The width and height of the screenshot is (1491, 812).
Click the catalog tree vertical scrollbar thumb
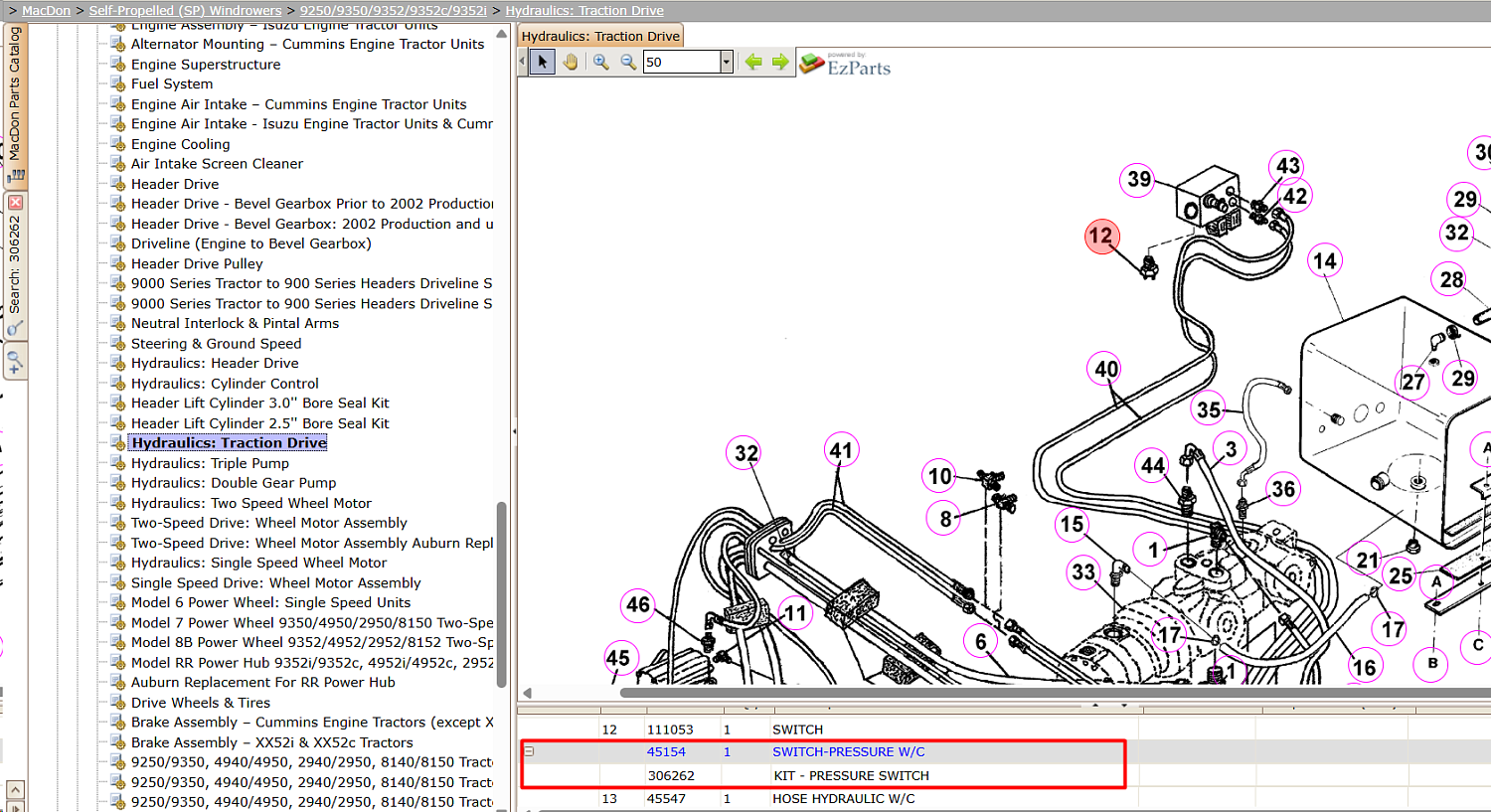pos(502,594)
